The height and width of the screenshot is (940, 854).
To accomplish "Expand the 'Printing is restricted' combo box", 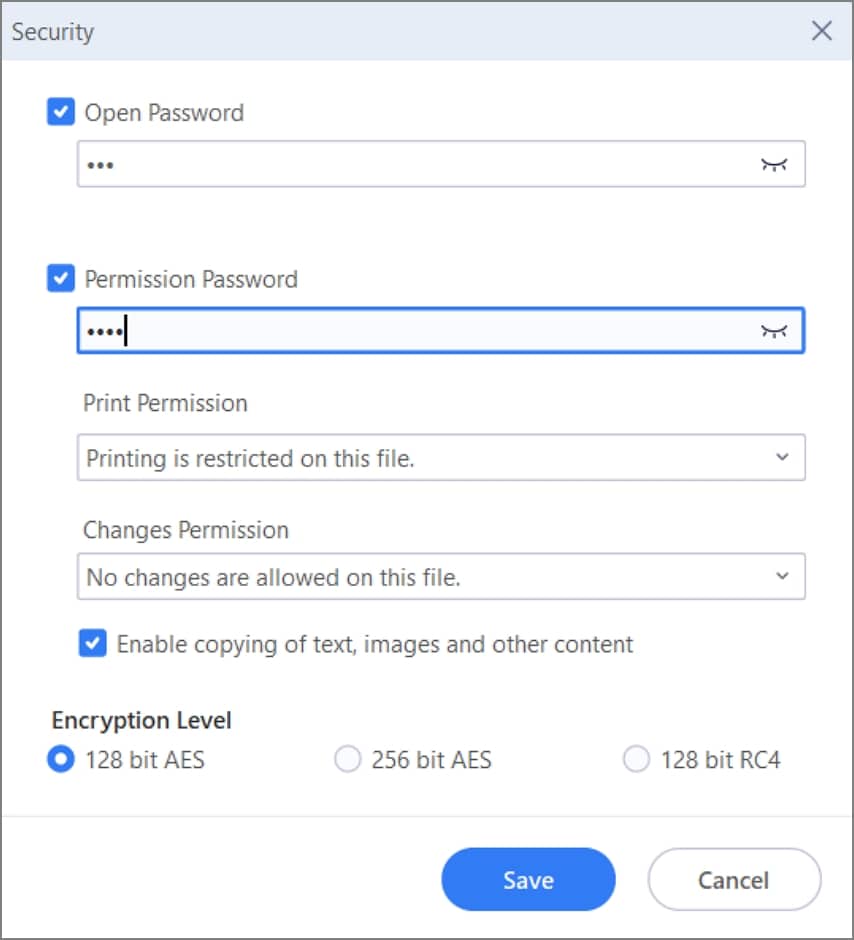I will click(x=440, y=459).
